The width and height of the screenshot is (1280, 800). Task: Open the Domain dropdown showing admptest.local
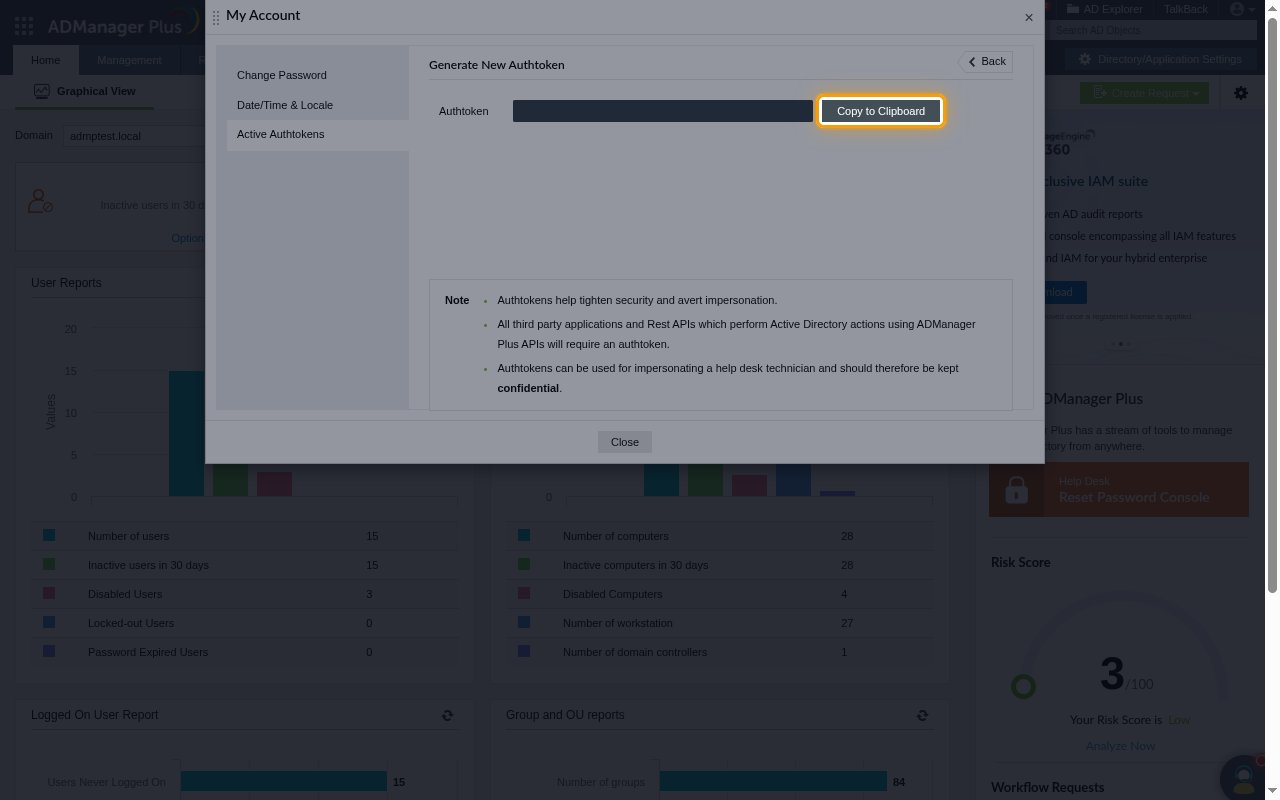(x=133, y=136)
